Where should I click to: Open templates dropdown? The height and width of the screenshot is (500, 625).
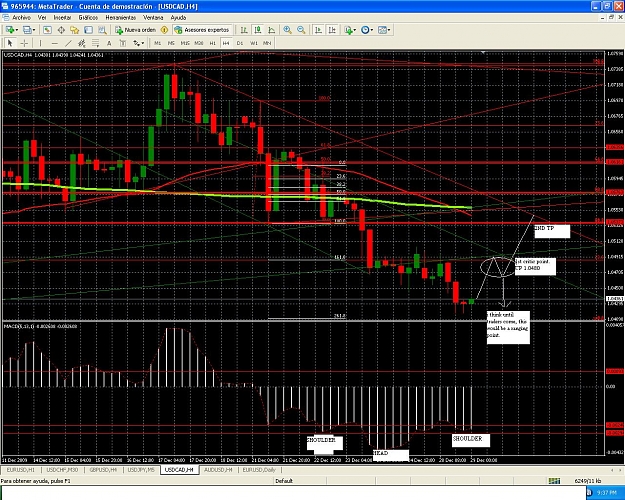pyautogui.click(x=384, y=30)
